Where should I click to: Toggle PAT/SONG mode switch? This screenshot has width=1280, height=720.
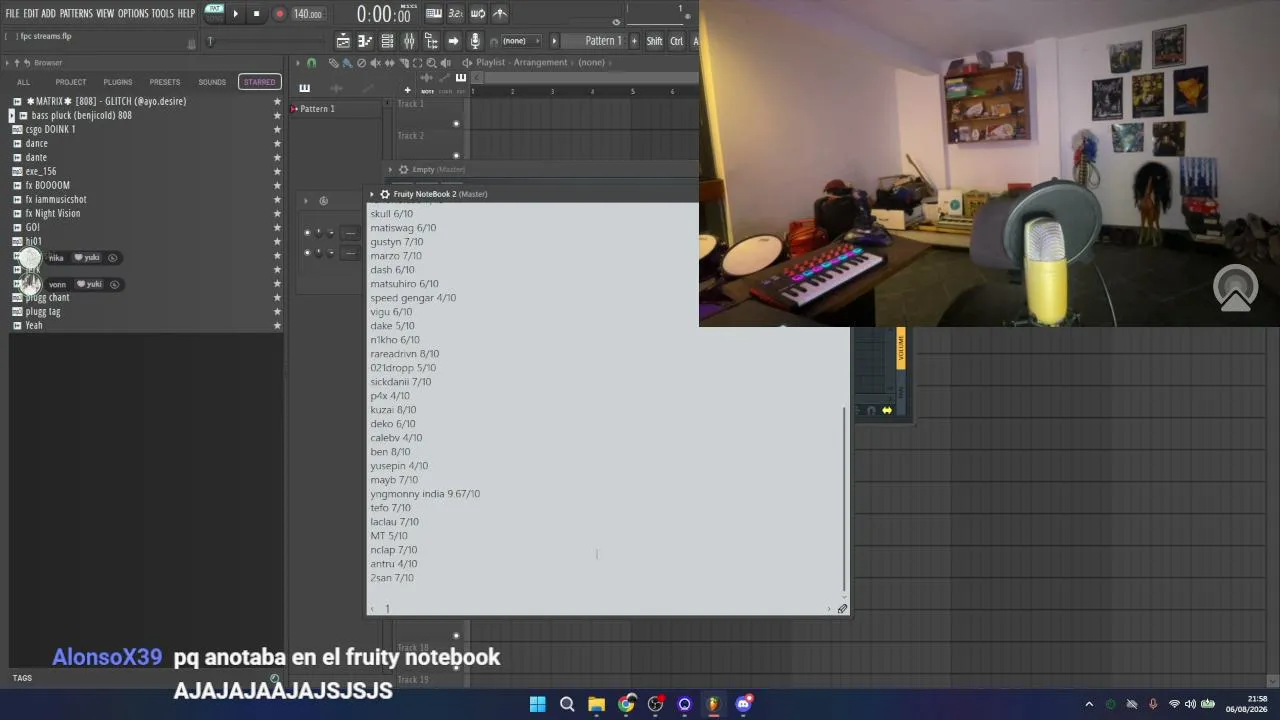coord(214,13)
